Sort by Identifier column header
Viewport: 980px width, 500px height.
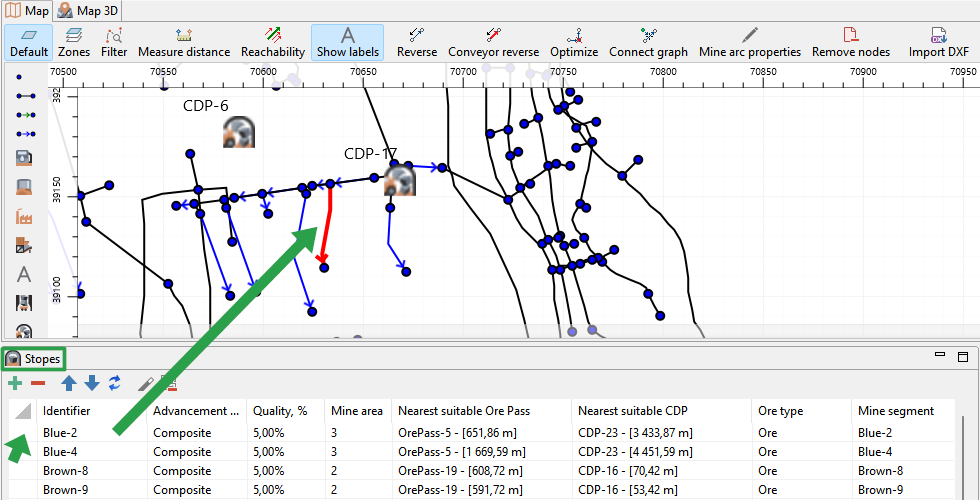(92, 411)
